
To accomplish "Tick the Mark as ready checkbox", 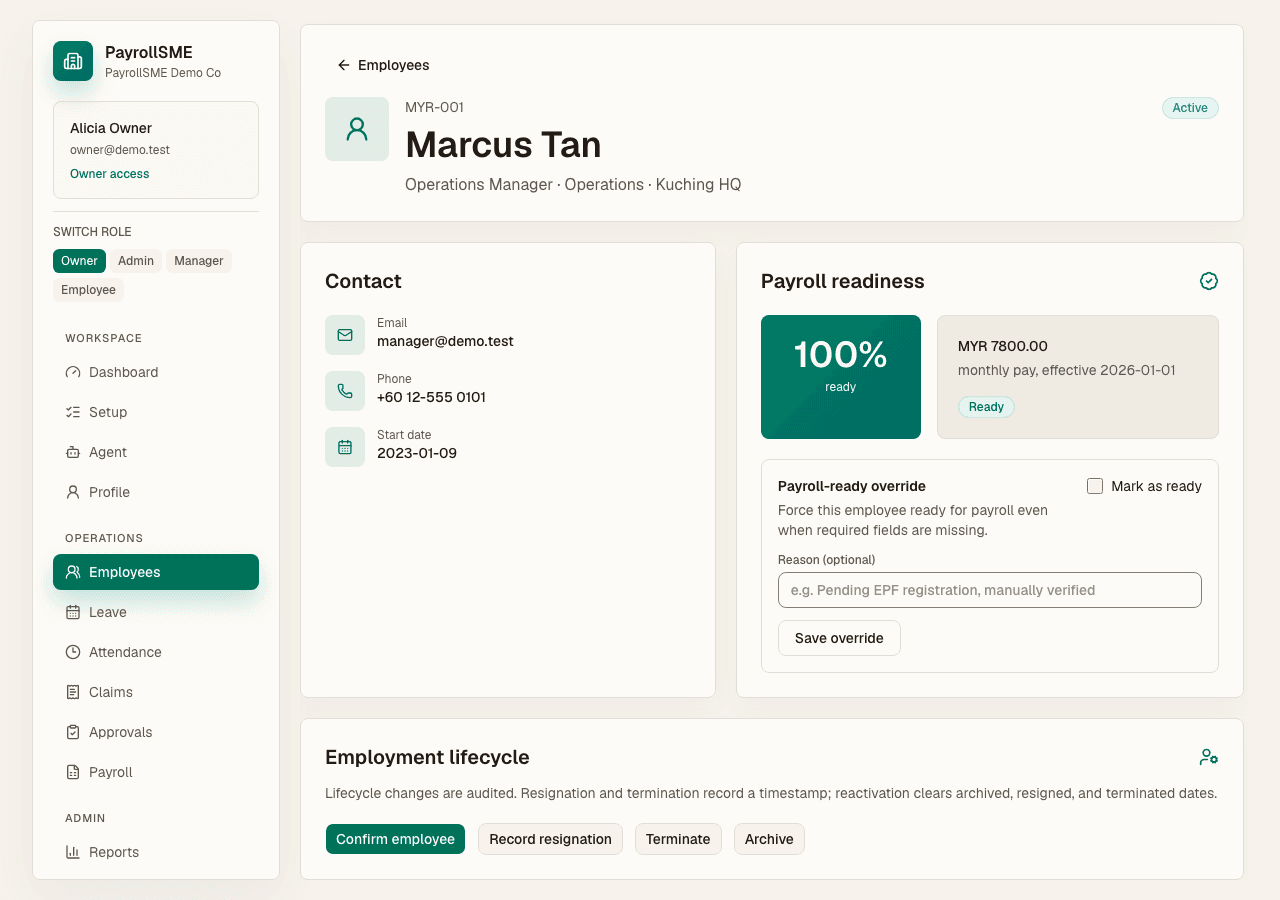I will coord(1095,486).
